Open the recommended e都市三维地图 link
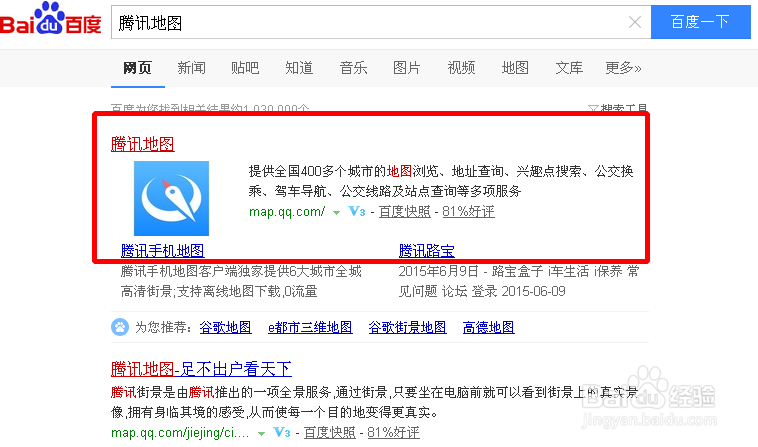This screenshot has height=447, width=758. (310, 328)
